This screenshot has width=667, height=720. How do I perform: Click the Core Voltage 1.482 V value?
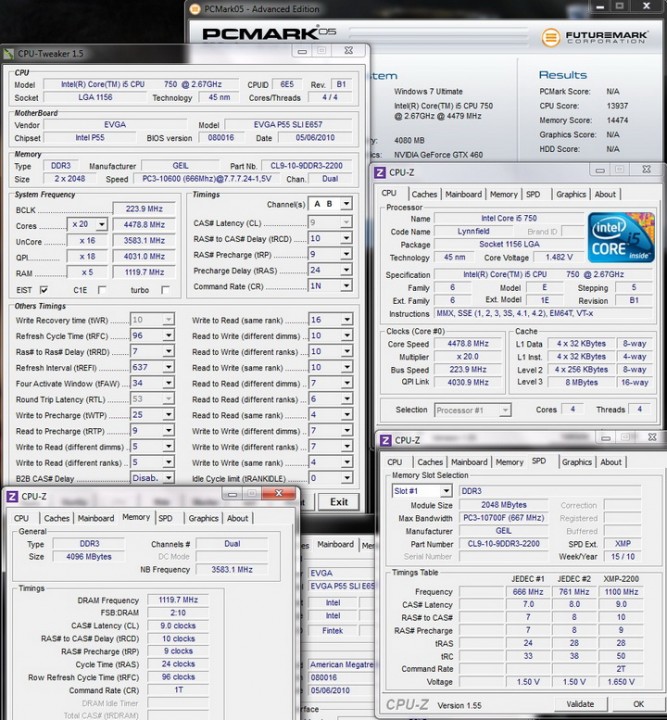559,257
